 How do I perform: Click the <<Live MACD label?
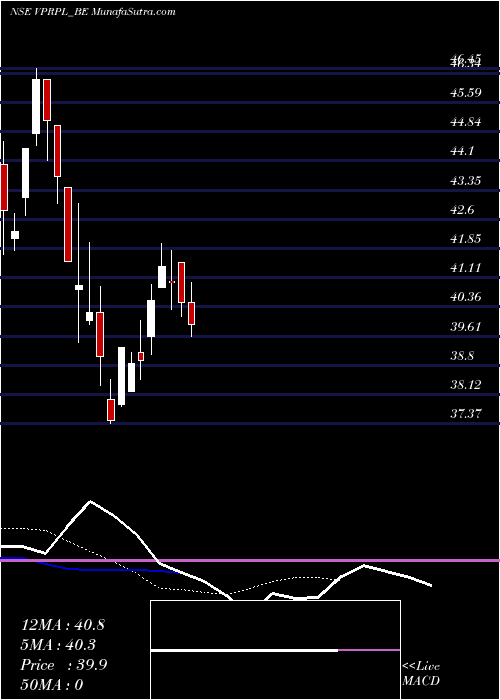(421, 673)
